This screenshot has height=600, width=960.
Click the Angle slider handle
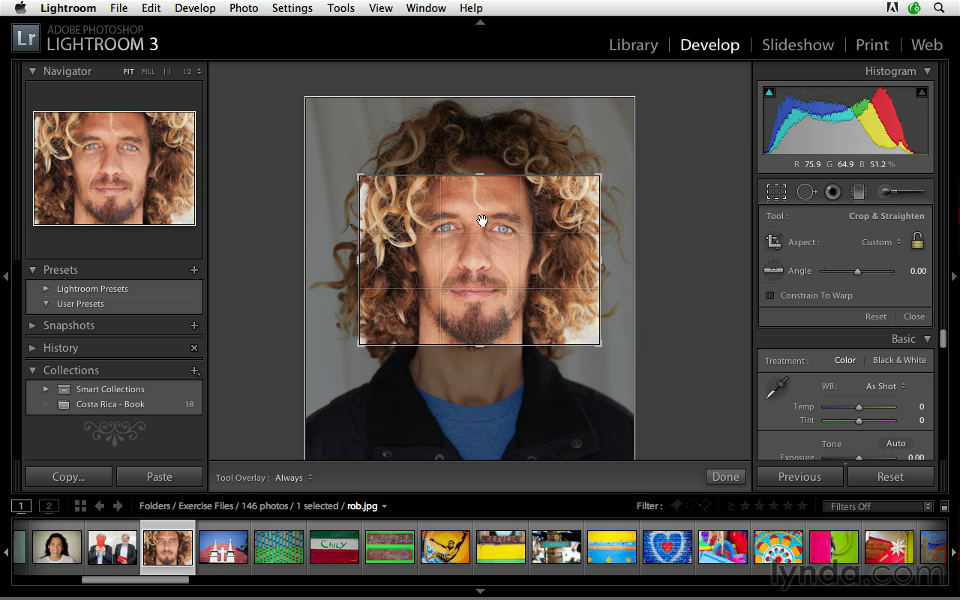tap(857, 271)
